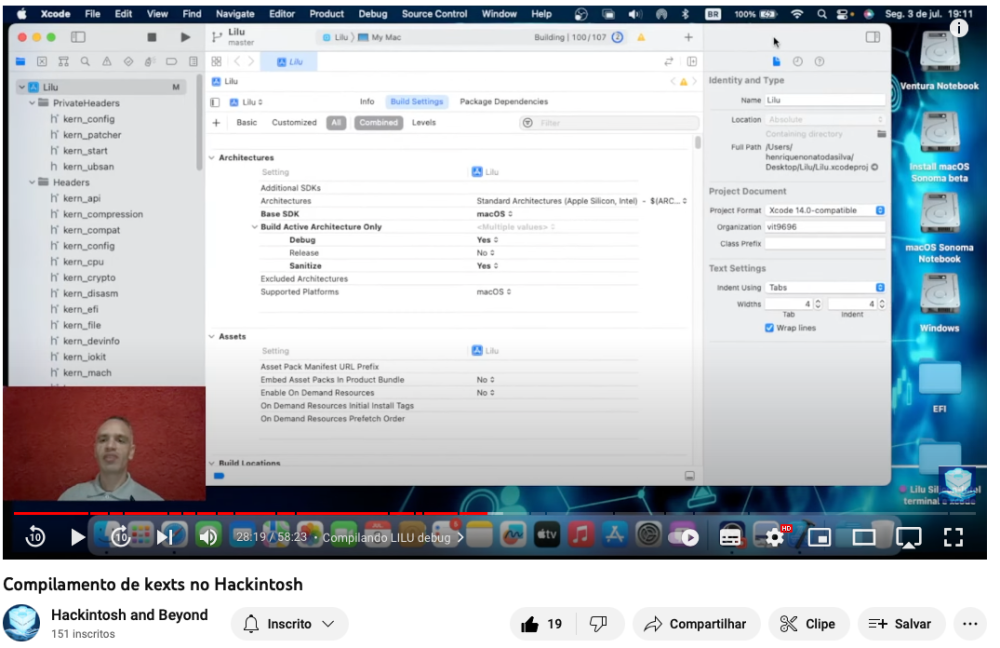This screenshot has height=648, width=1000.
Task: Open the test navigator diamond icon
Action: 128,62
